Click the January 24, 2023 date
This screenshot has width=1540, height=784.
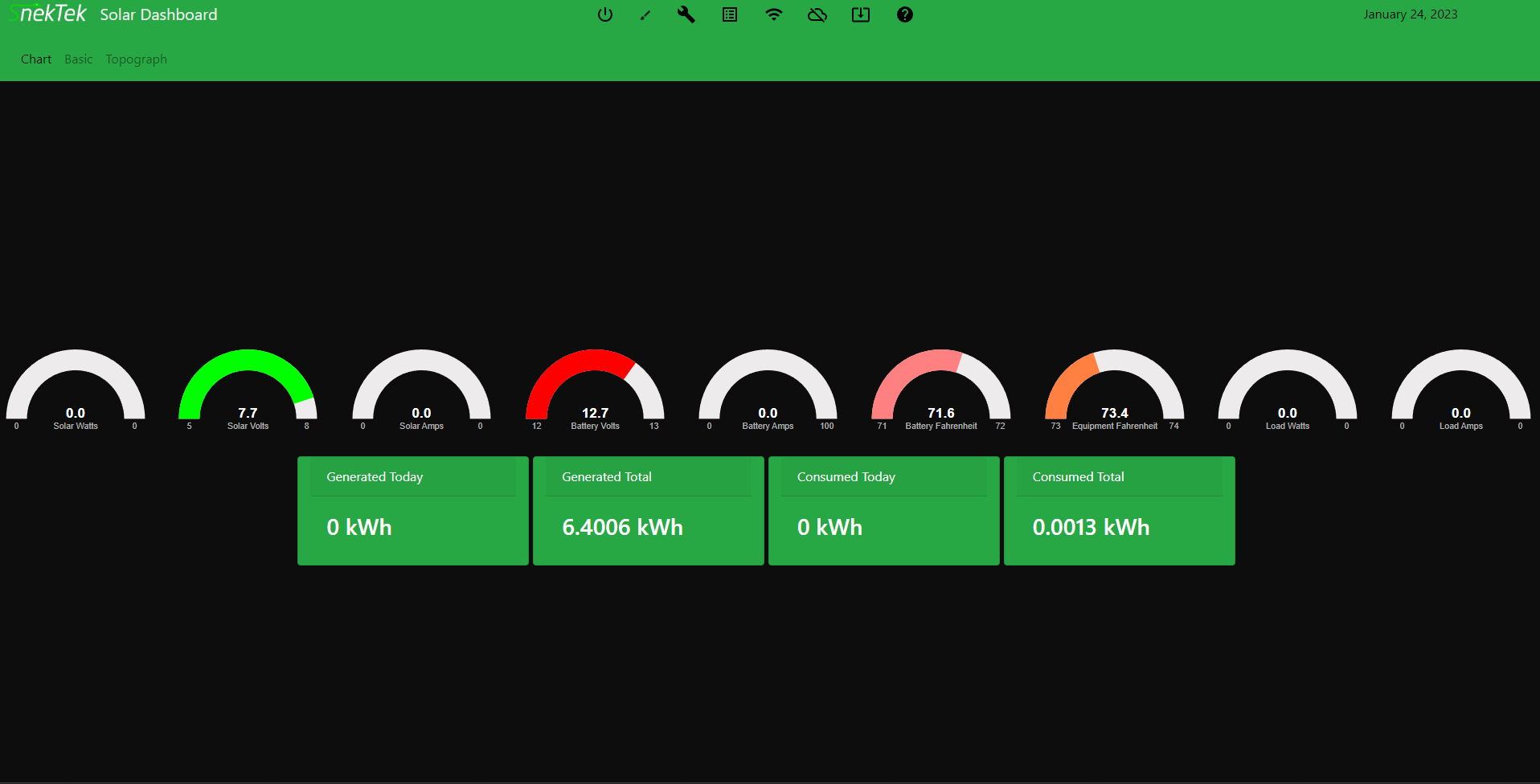click(1410, 14)
